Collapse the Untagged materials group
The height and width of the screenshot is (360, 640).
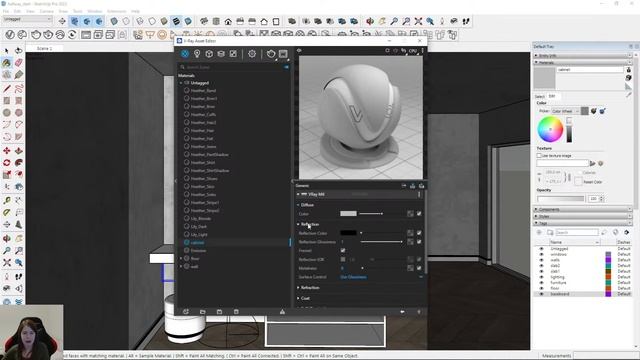pos(181,83)
